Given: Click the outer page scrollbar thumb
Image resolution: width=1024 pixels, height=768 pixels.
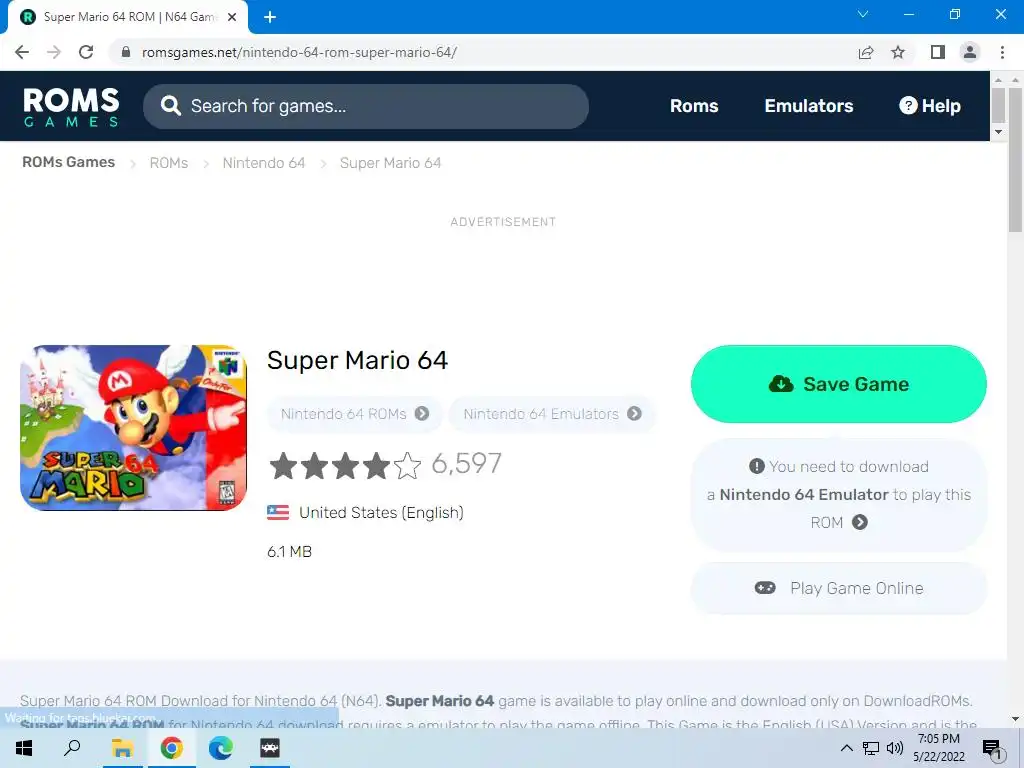Looking at the screenshot, I should [1016, 160].
